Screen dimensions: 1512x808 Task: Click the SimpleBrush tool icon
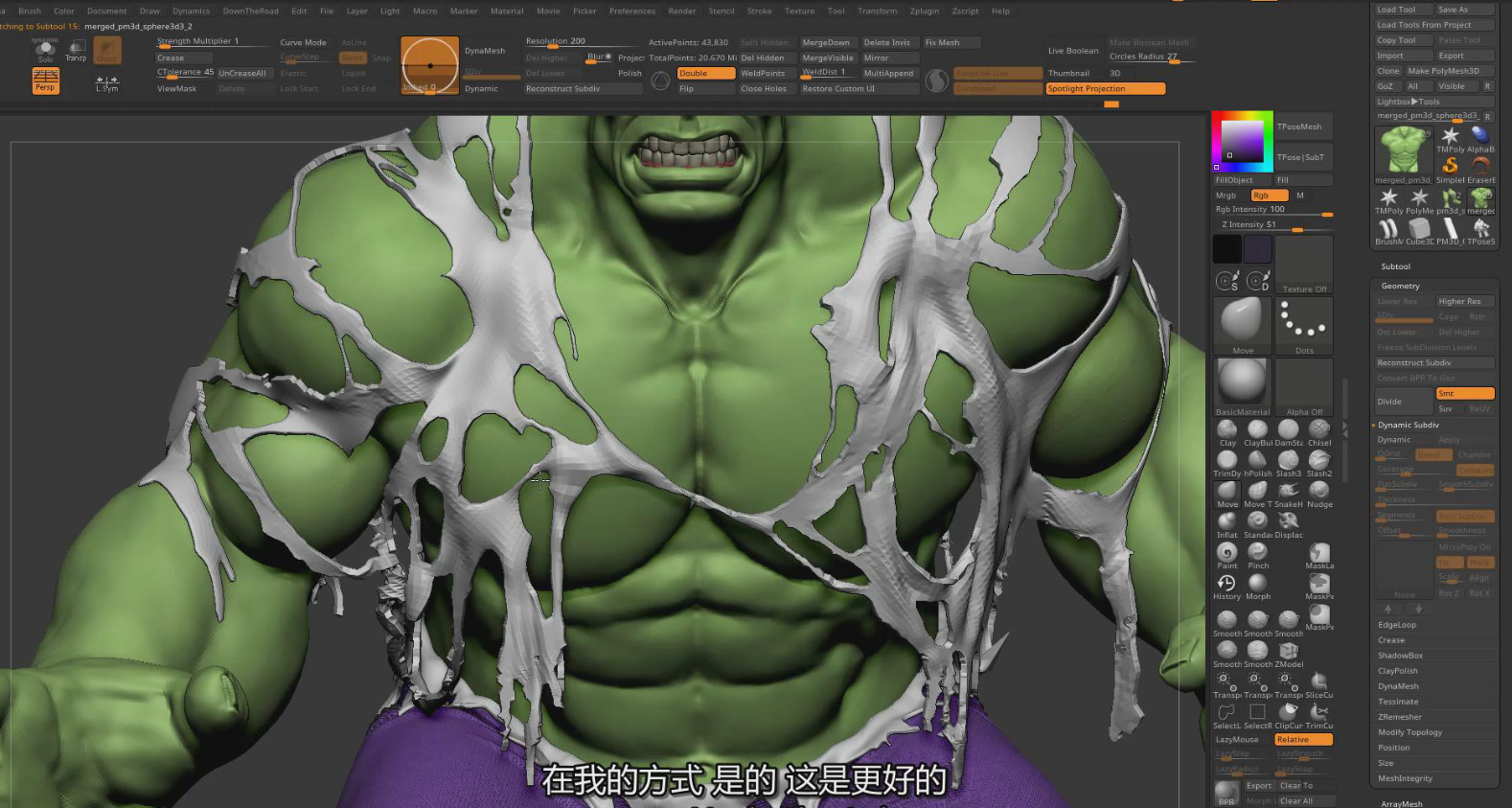click(1450, 167)
